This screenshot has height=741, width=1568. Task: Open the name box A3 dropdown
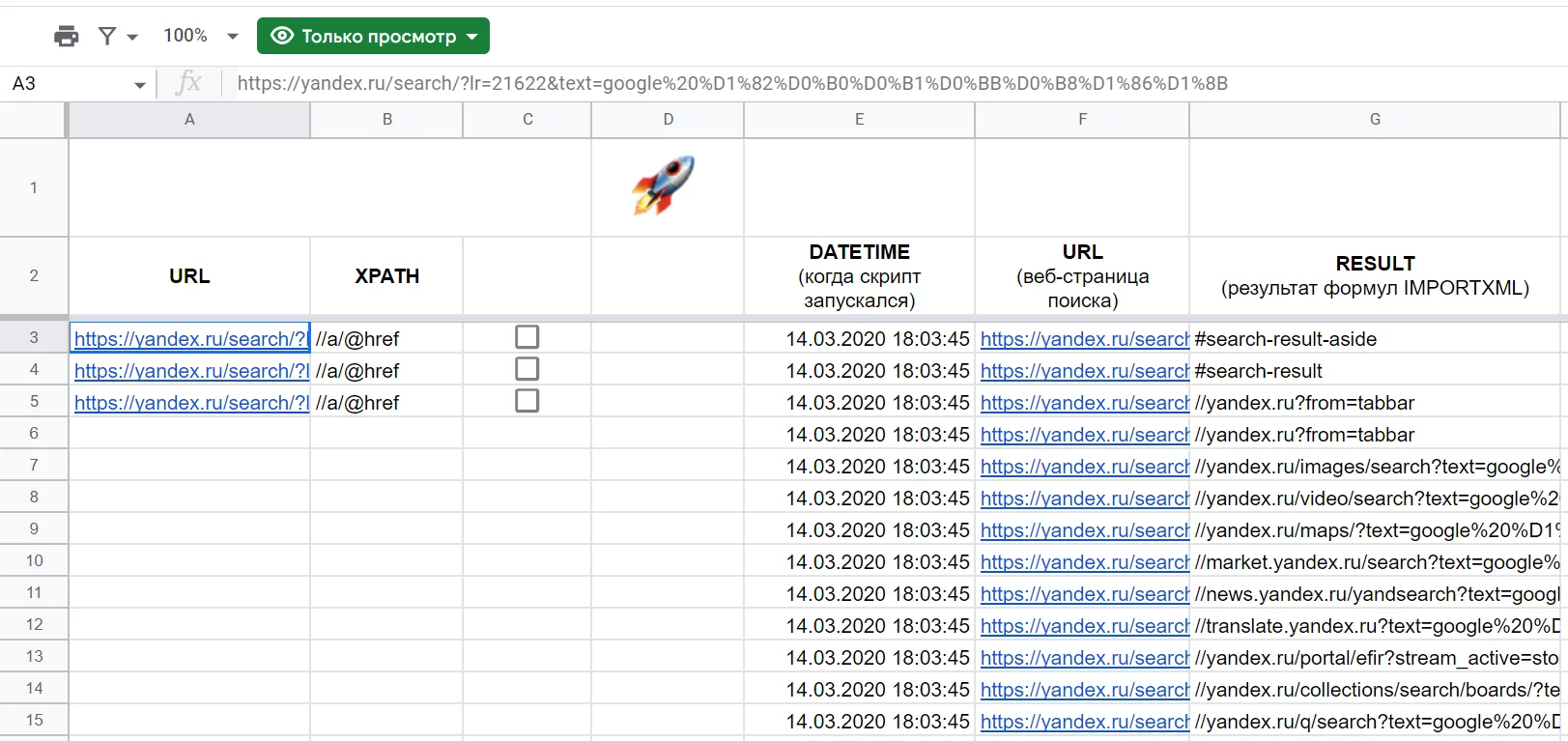point(140,85)
